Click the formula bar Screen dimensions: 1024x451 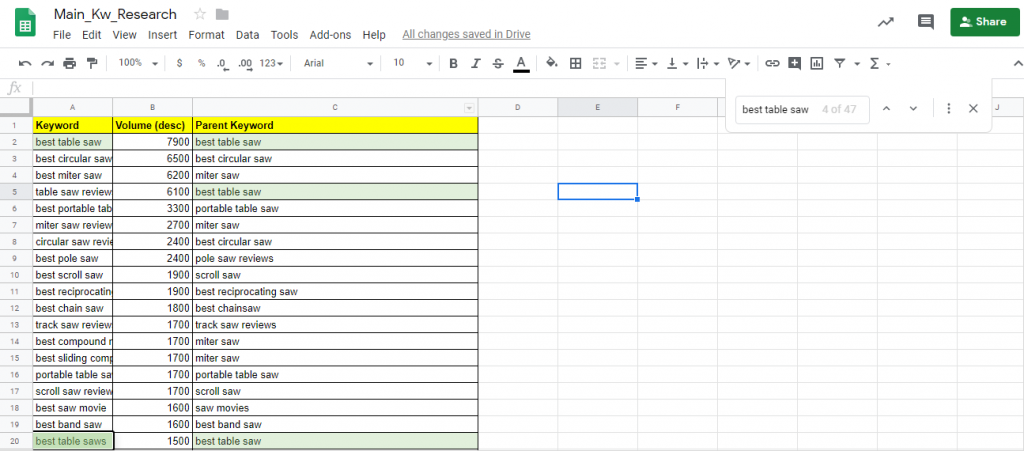tap(379, 88)
